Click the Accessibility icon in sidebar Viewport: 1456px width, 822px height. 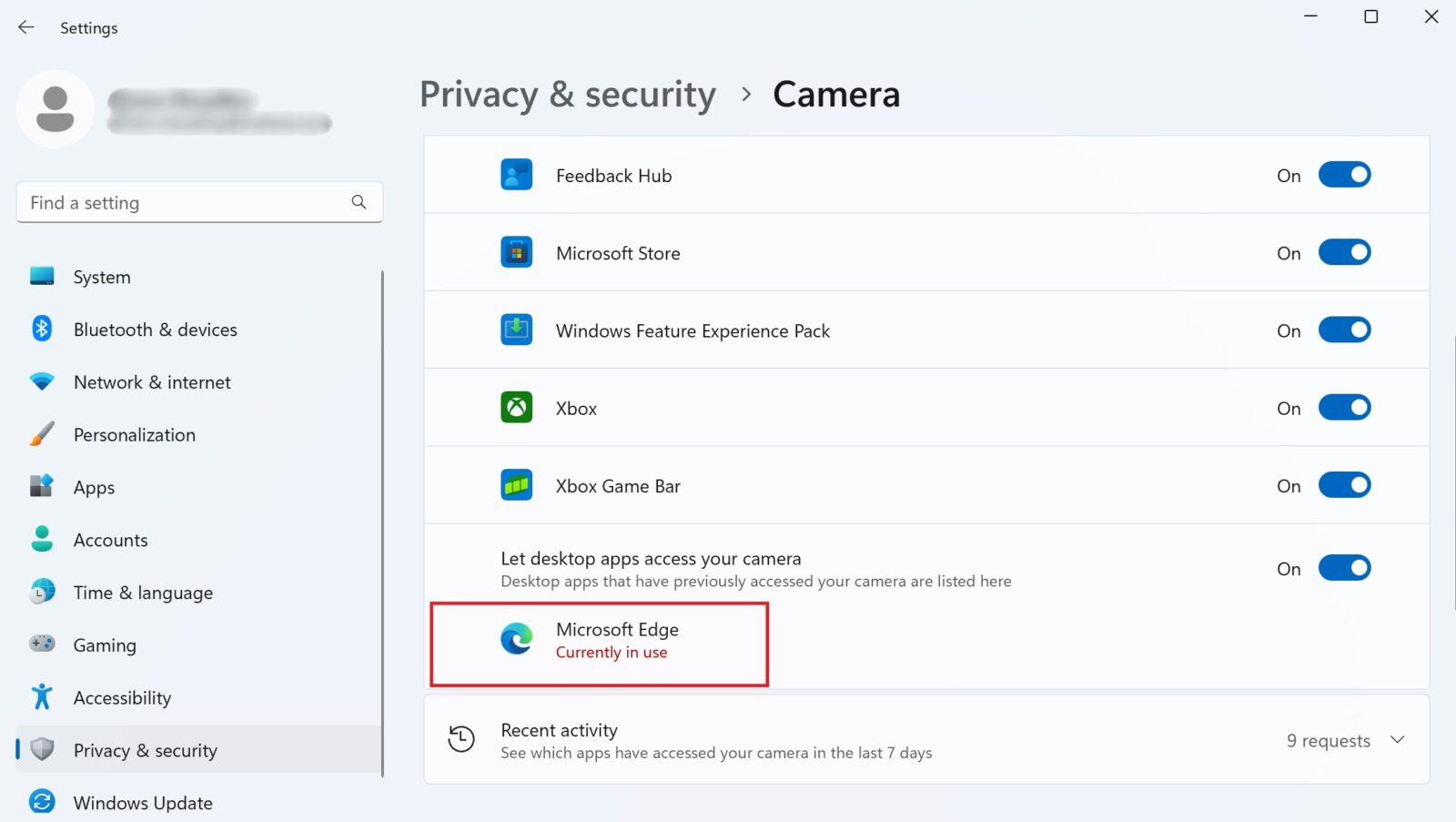(x=42, y=696)
